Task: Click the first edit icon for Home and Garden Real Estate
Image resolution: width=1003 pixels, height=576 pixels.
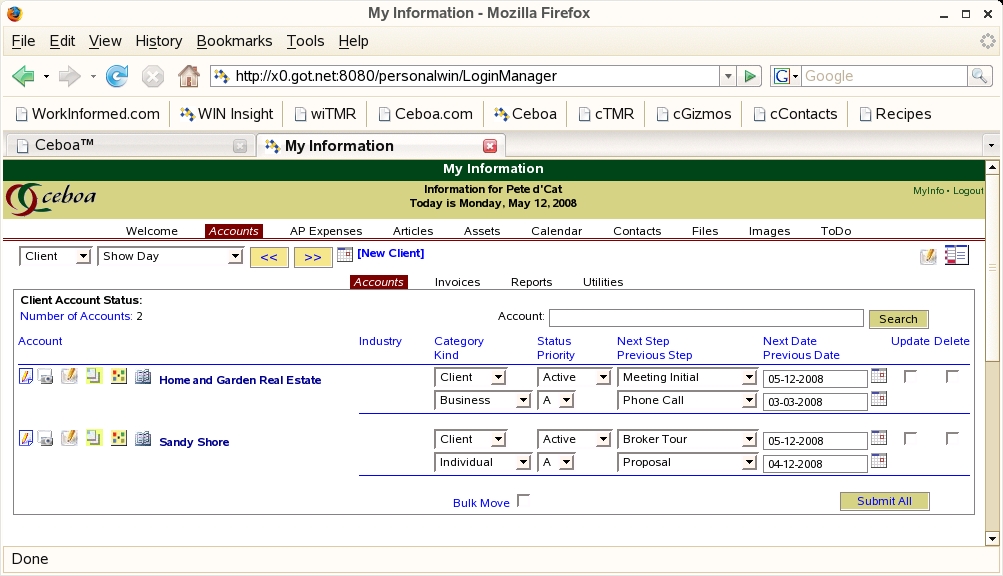Action: pyautogui.click(x=26, y=377)
